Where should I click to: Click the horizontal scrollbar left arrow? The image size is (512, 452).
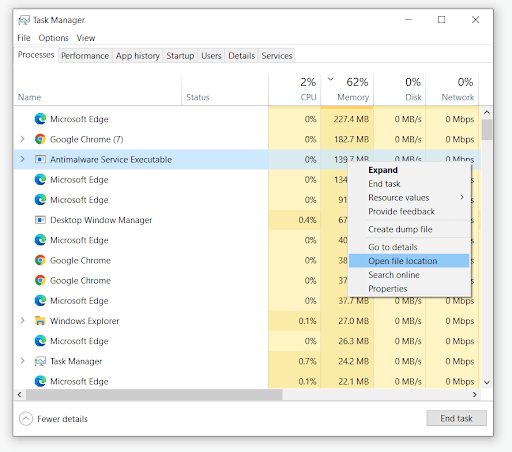[19, 395]
